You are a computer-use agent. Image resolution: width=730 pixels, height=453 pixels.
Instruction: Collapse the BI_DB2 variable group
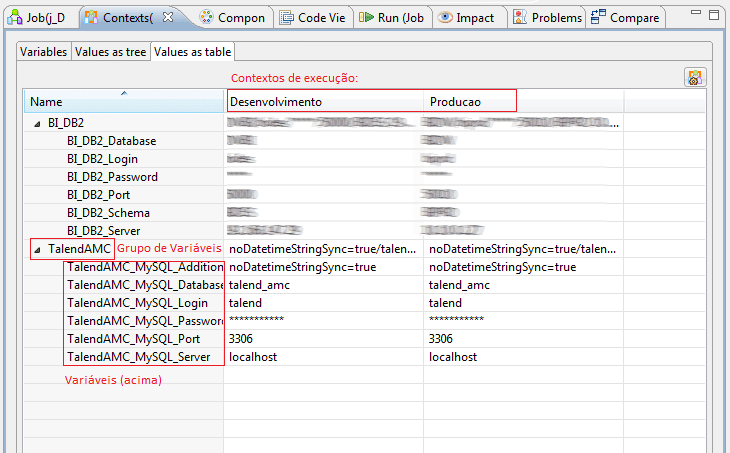click(x=37, y=123)
